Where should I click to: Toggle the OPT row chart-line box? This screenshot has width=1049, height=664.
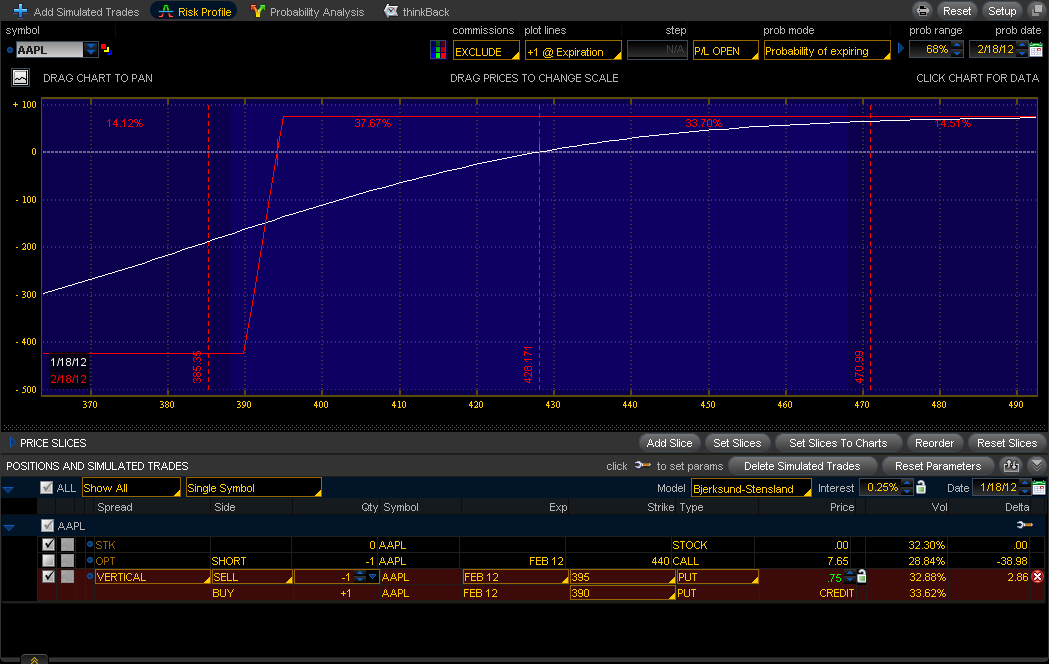[68, 560]
